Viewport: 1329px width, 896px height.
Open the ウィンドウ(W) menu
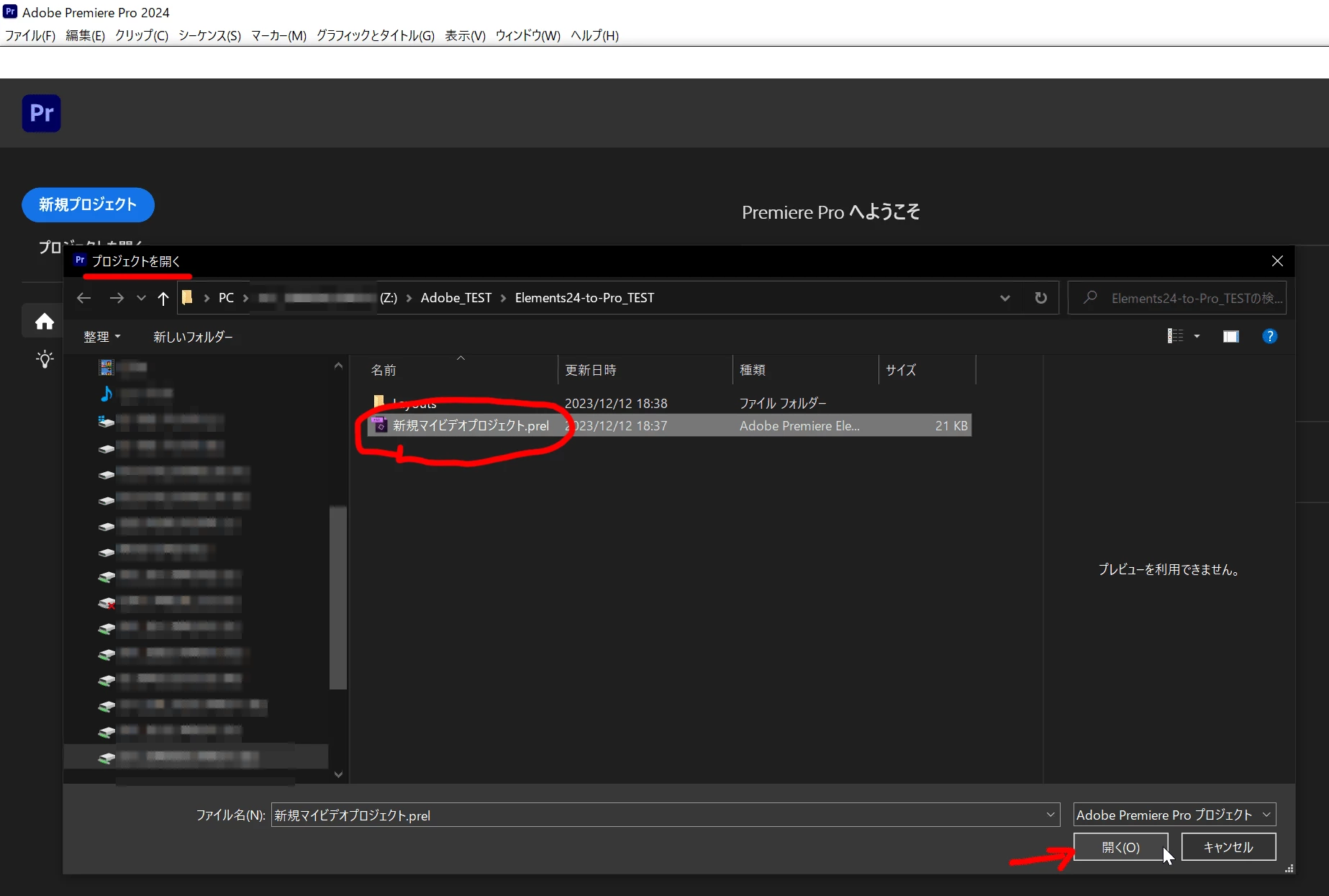click(x=527, y=35)
